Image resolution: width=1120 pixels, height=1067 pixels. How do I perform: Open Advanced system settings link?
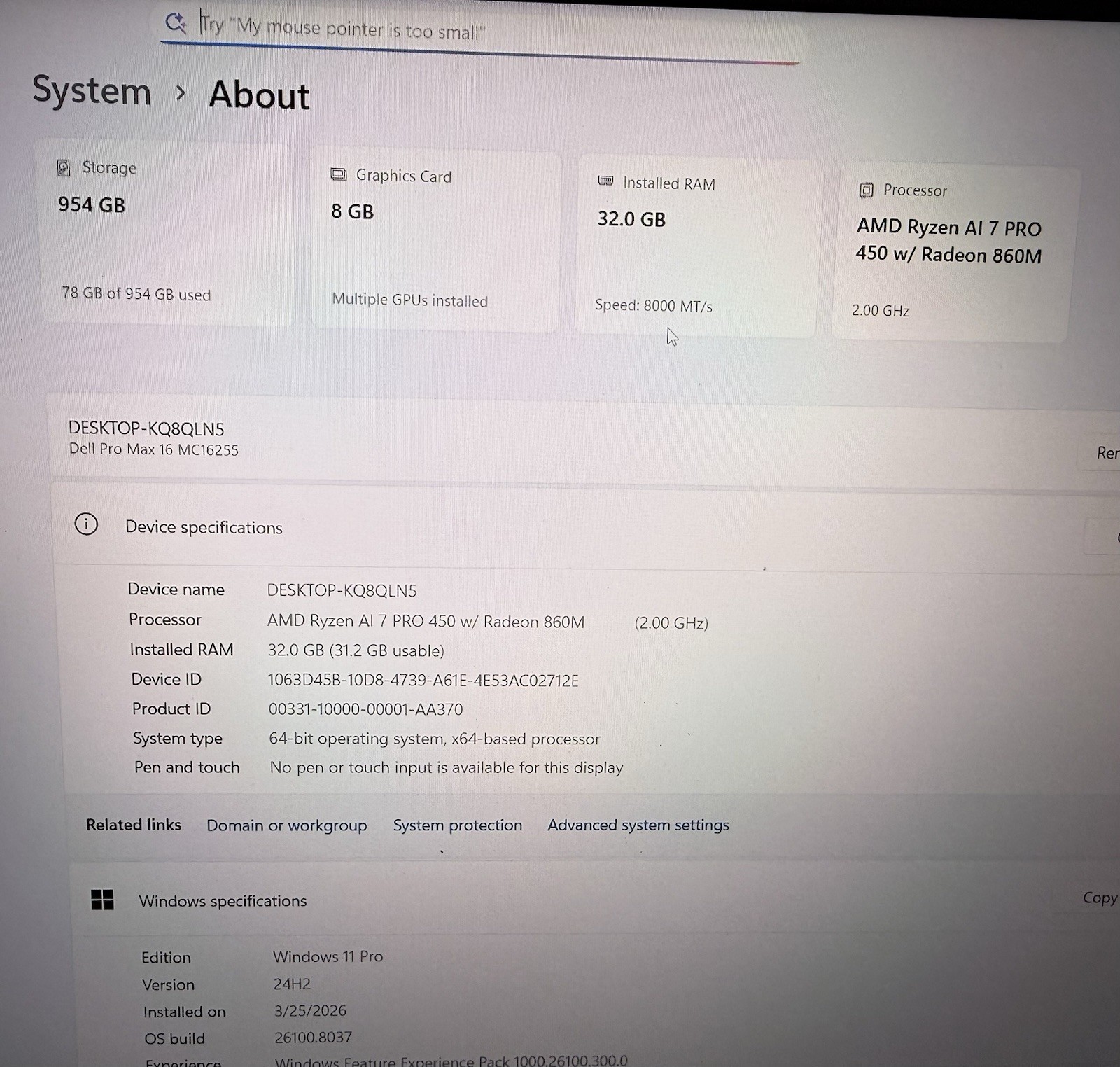tap(638, 825)
